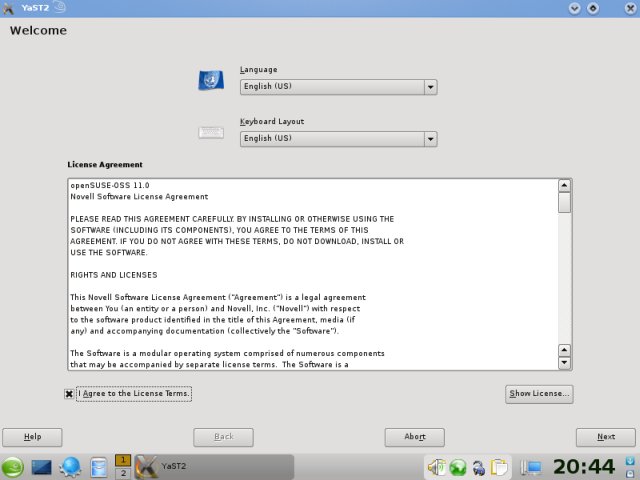This screenshot has width=640, height=480.
Task: Click the show desktop icon in panel
Action: click(x=42, y=467)
